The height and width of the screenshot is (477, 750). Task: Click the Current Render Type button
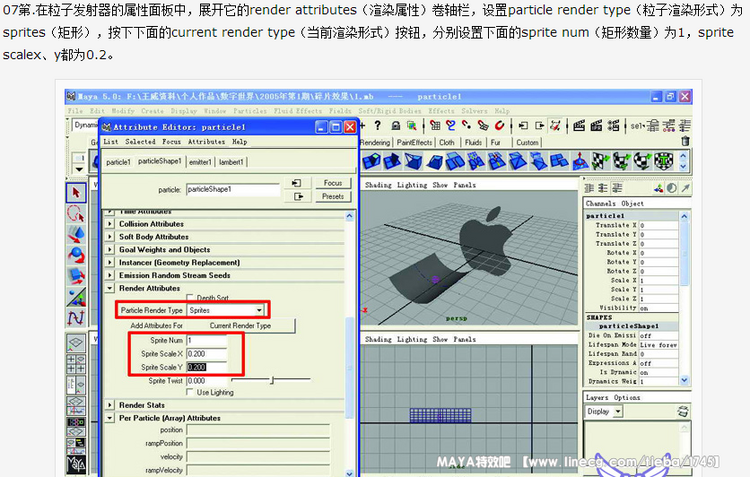(x=240, y=325)
